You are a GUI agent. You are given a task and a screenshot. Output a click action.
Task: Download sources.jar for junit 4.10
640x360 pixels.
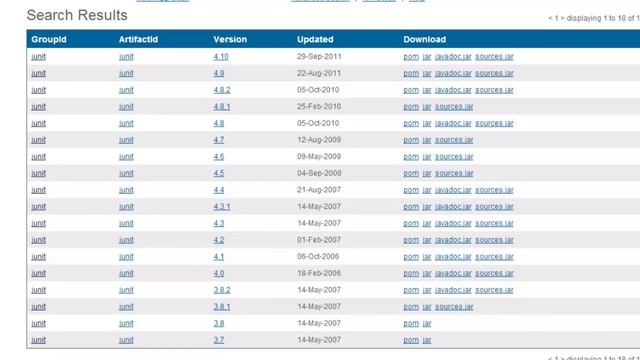[494, 57]
